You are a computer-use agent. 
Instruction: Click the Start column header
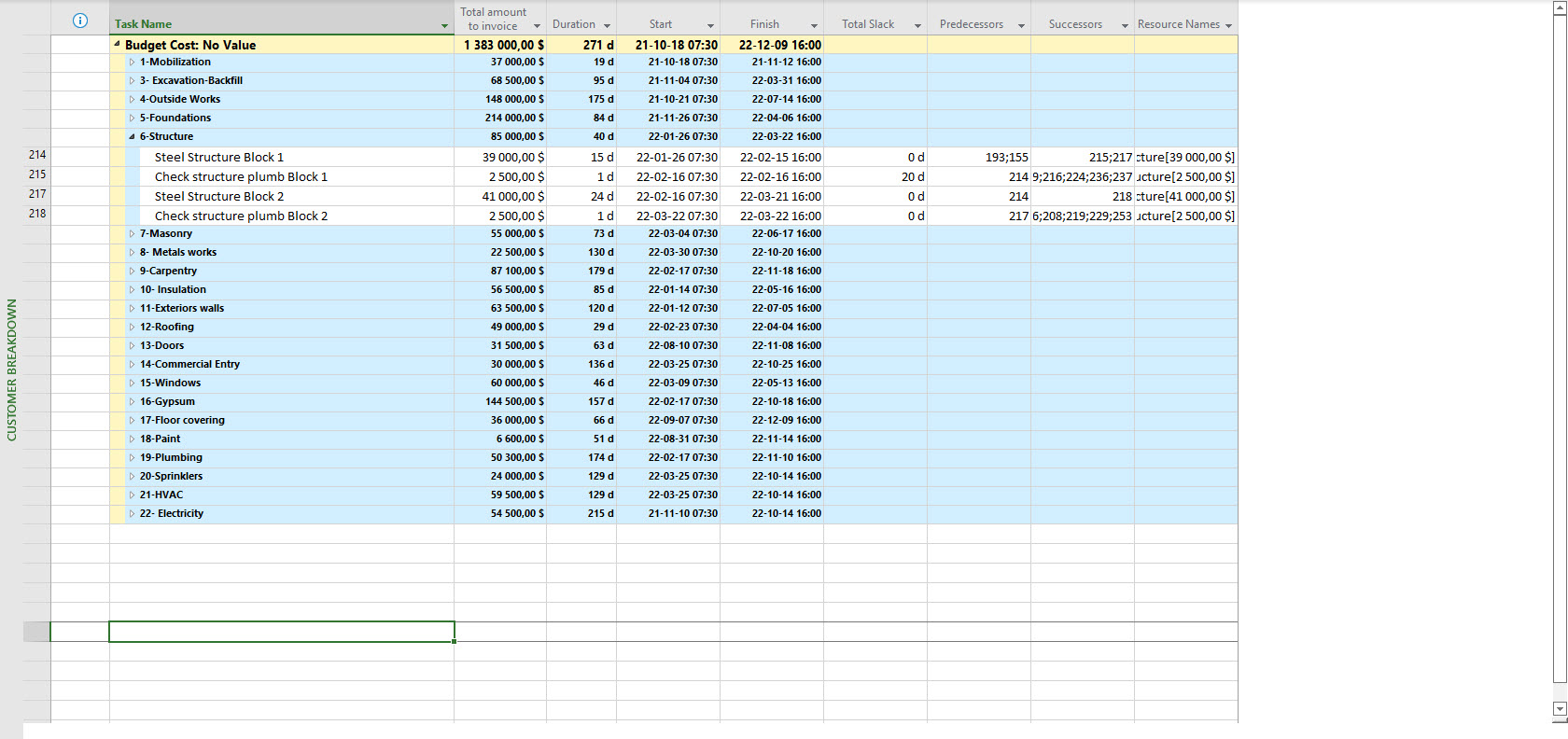pos(661,24)
